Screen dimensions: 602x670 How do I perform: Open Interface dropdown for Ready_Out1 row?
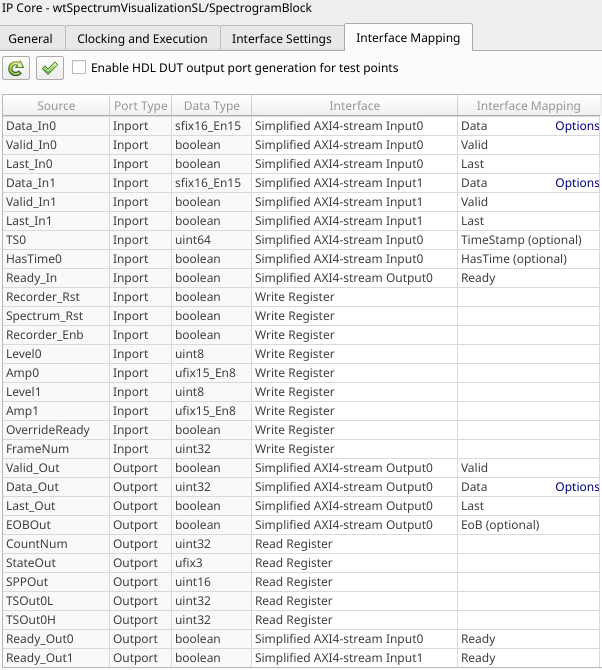354,658
